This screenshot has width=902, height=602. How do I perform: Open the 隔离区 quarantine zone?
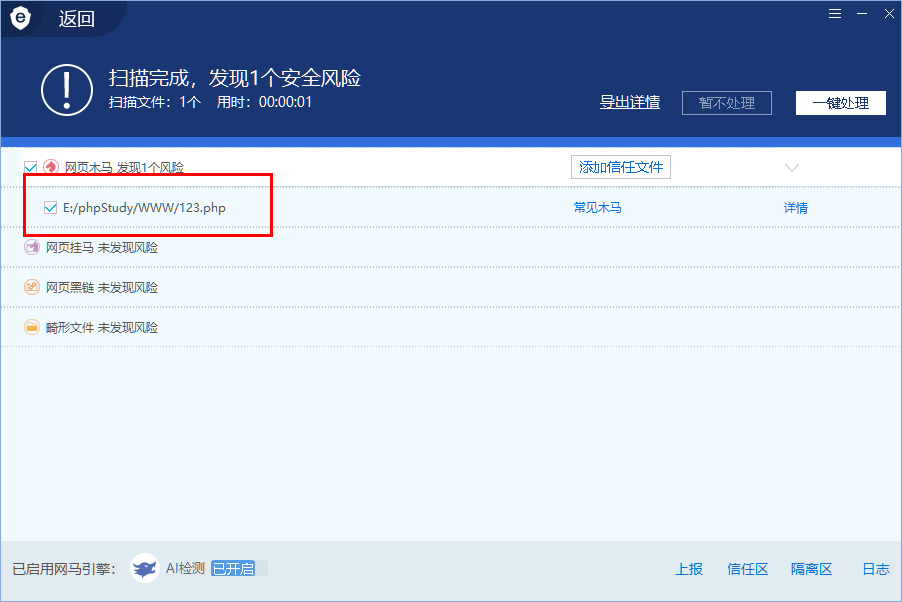(x=811, y=569)
